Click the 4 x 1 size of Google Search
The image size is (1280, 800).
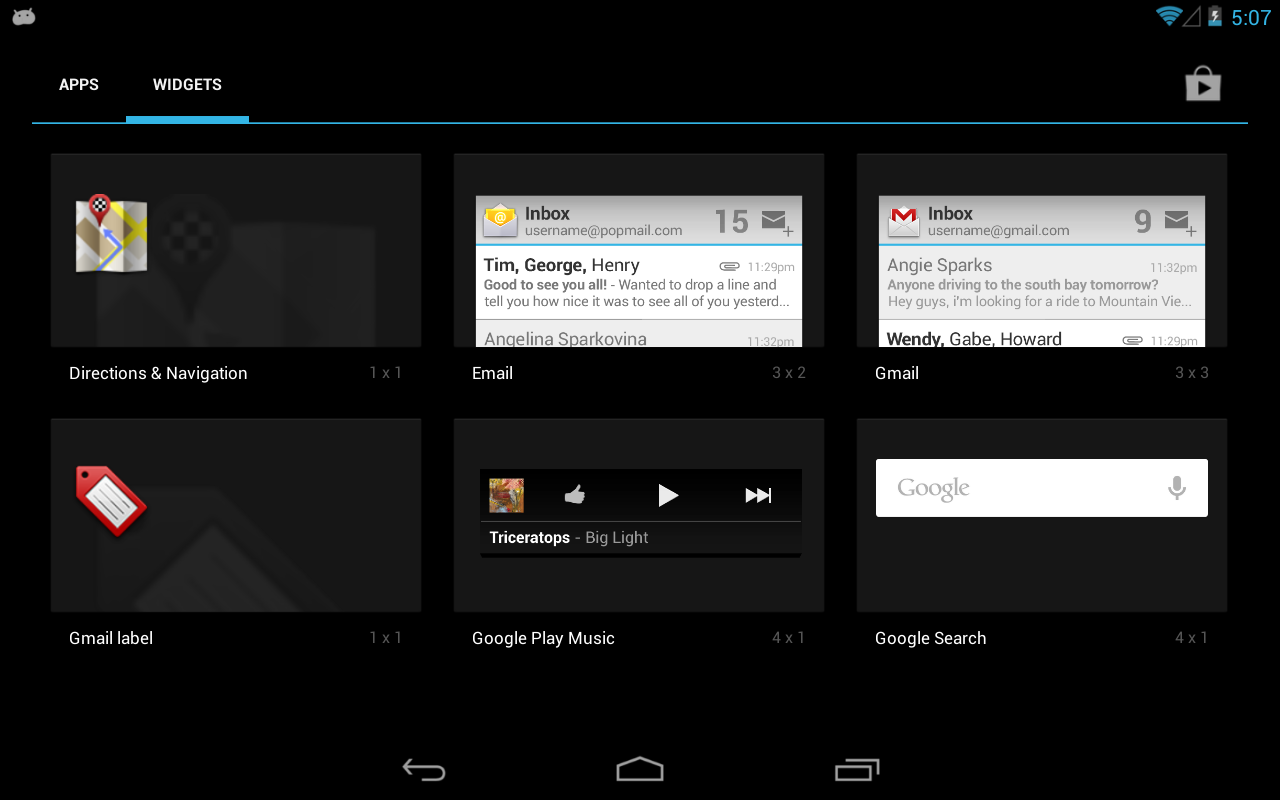pos(1192,638)
